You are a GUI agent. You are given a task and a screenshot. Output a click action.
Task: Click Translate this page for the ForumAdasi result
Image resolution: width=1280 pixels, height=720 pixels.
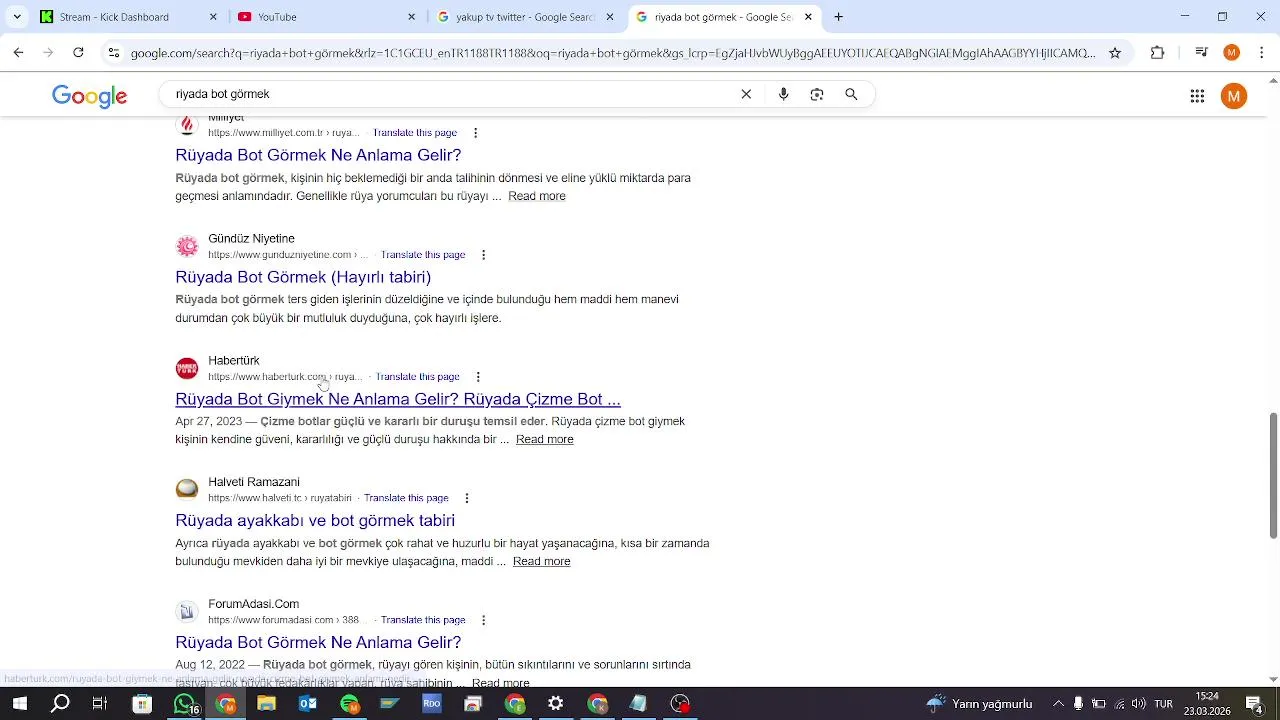click(423, 620)
